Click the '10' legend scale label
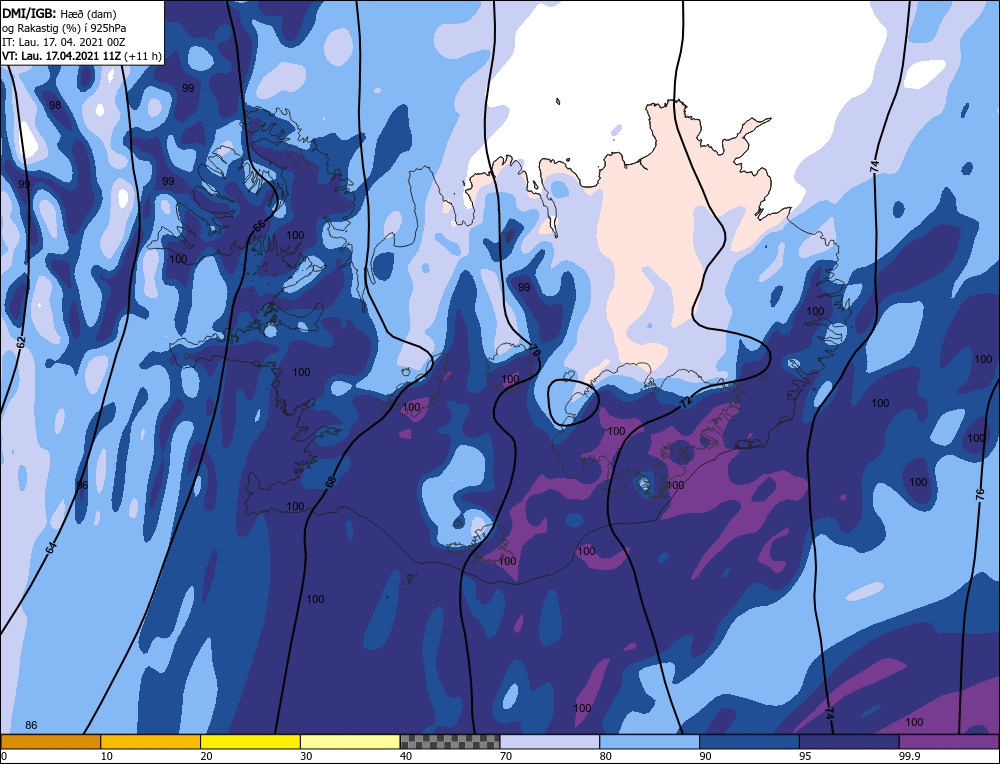This screenshot has width=1000, height=764. [x=107, y=756]
